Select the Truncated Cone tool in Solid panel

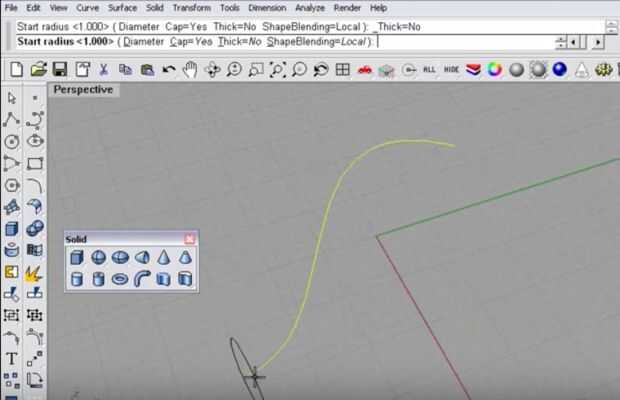(x=185, y=257)
